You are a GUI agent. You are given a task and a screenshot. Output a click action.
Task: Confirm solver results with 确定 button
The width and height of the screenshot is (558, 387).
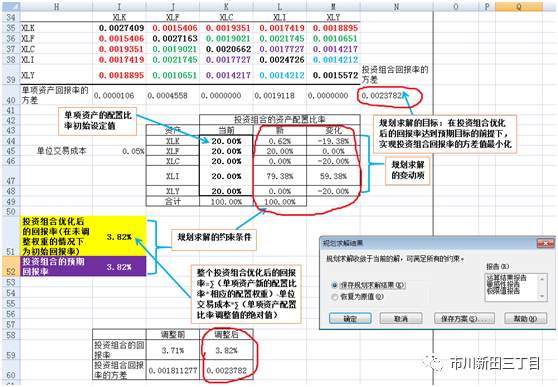point(350,318)
